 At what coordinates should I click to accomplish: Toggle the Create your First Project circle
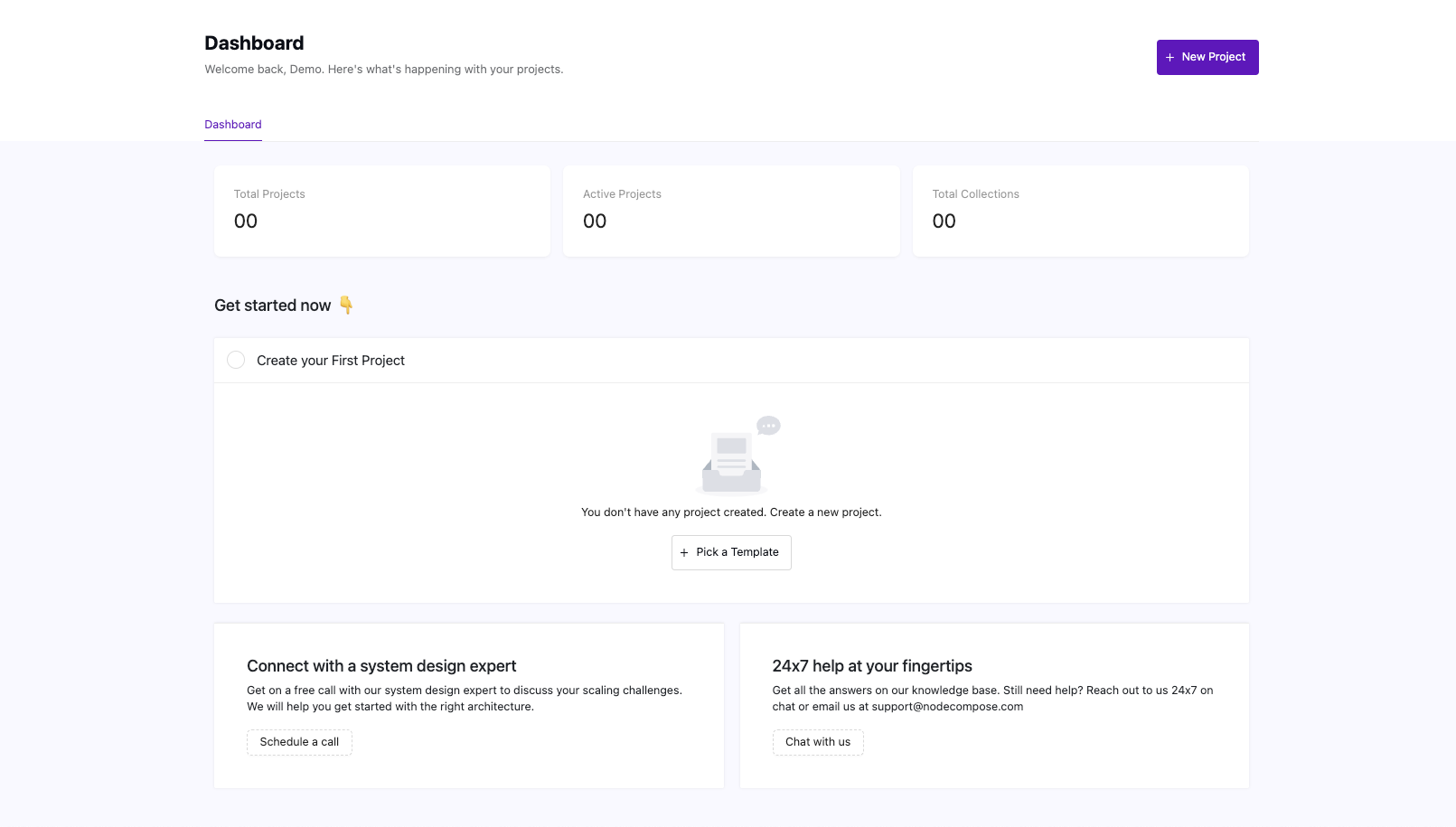236,360
